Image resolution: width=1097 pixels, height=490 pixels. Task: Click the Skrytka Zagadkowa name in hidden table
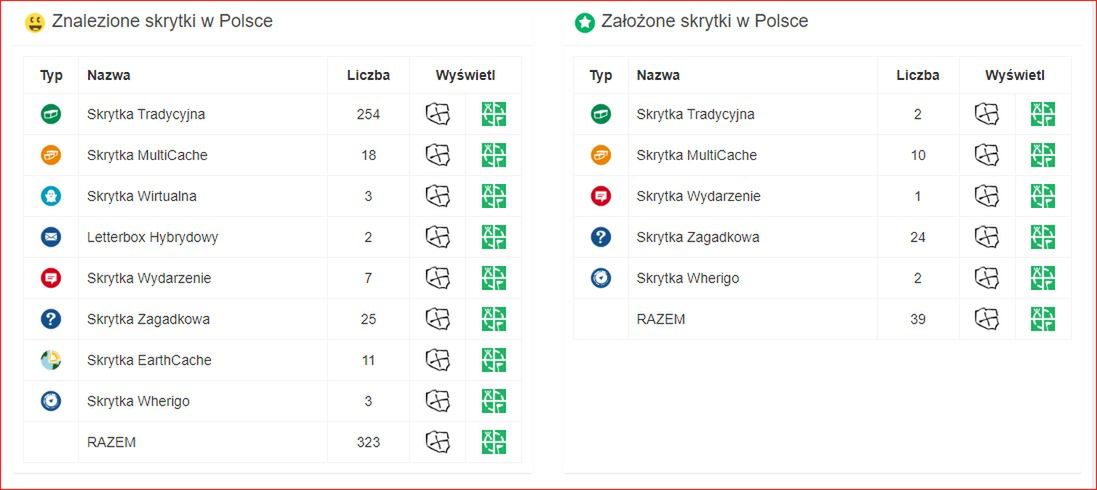point(698,237)
